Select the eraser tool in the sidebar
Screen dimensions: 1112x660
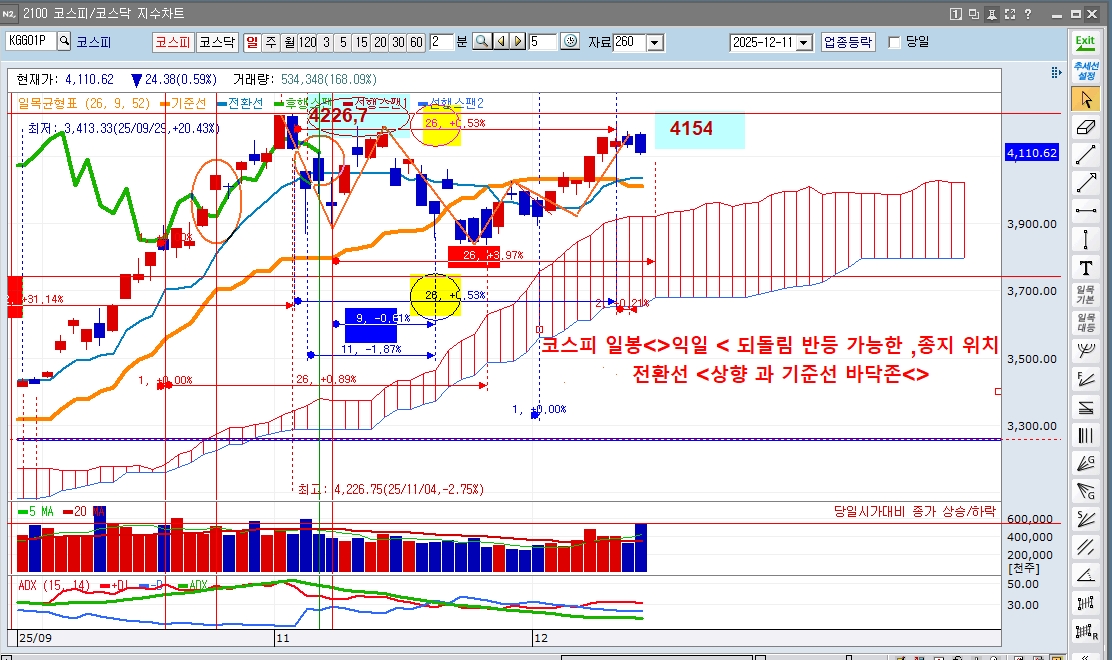point(1085,127)
